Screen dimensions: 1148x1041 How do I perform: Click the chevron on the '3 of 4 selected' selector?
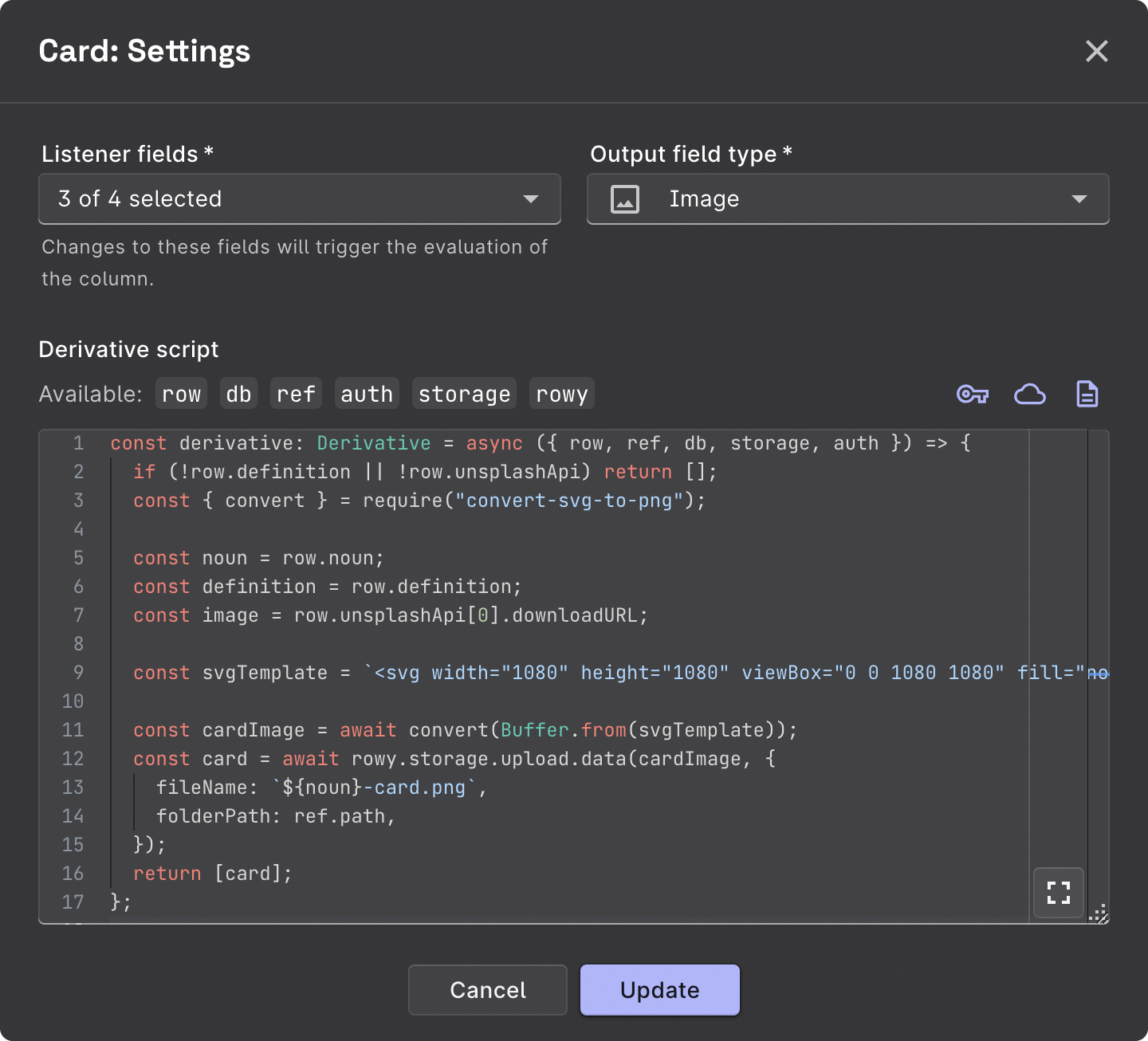(x=530, y=198)
